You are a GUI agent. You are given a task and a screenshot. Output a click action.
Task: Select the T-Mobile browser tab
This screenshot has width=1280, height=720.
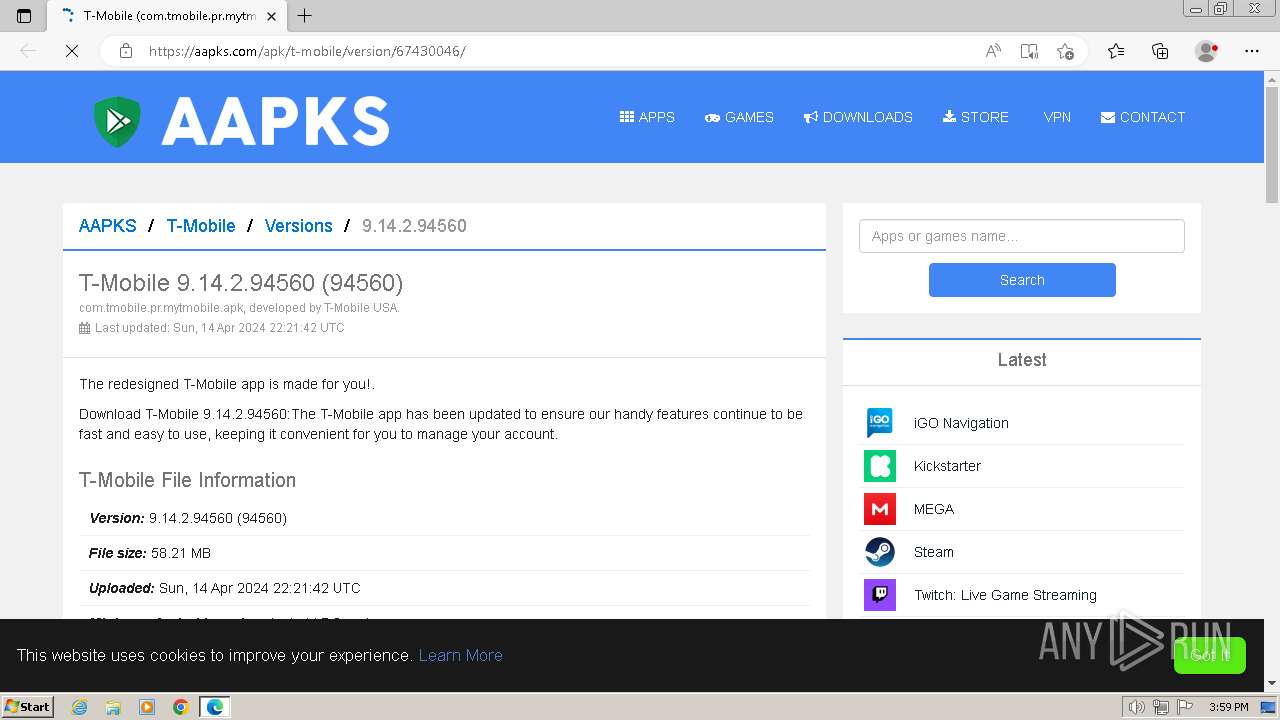point(166,16)
